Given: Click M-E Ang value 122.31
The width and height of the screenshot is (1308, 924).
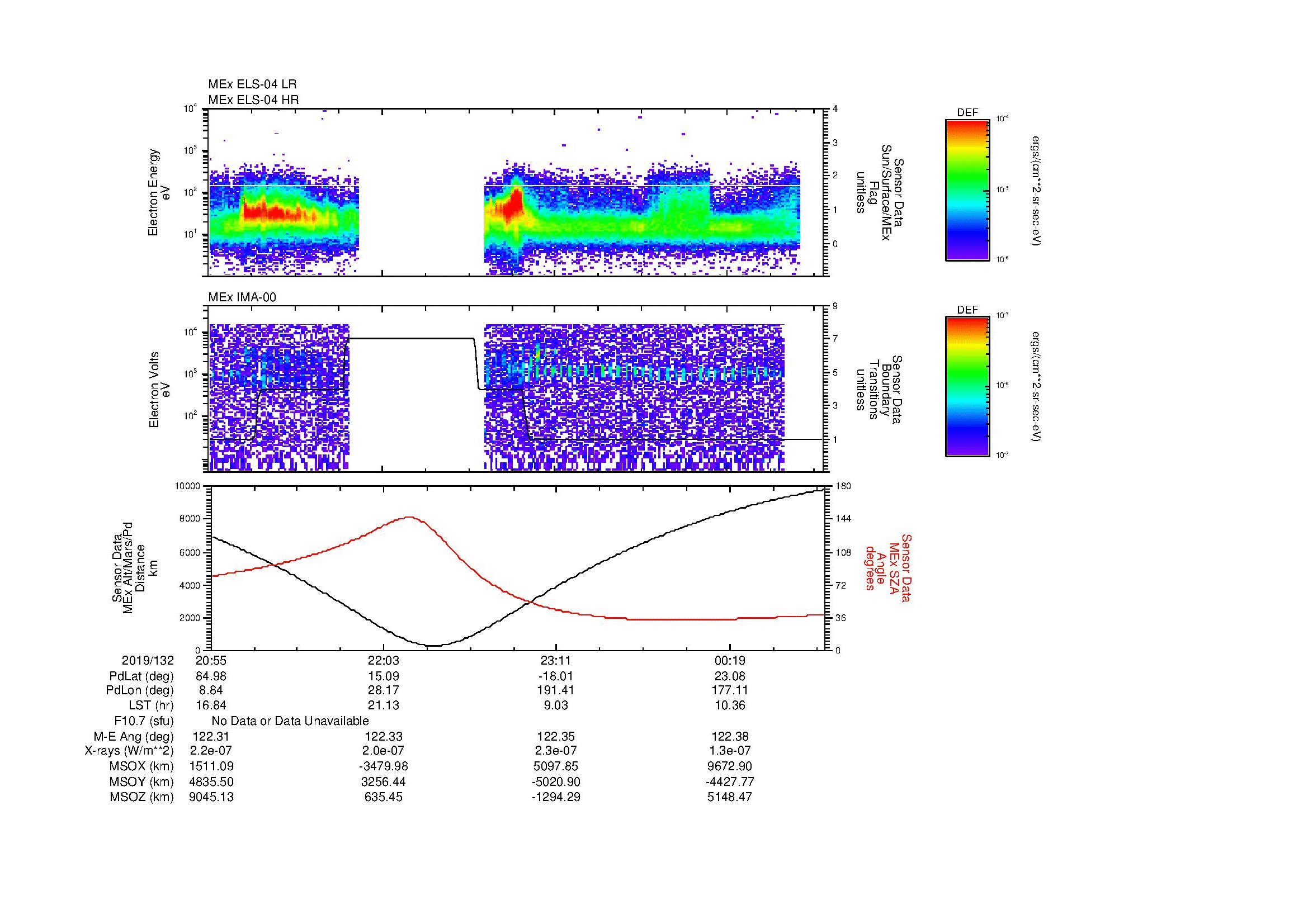Looking at the screenshot, I should (211, 737).
